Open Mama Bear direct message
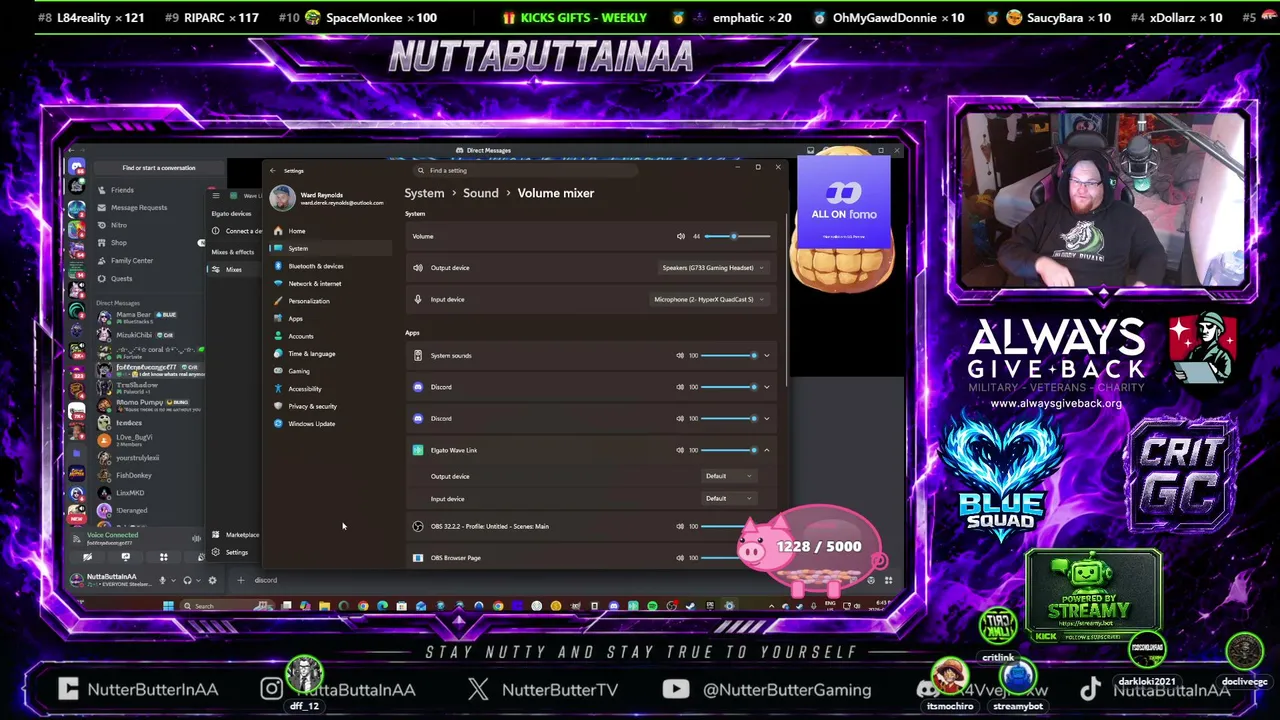Image resolution: width=1280 pixels, height=720 pixels. tap(148, 316)
